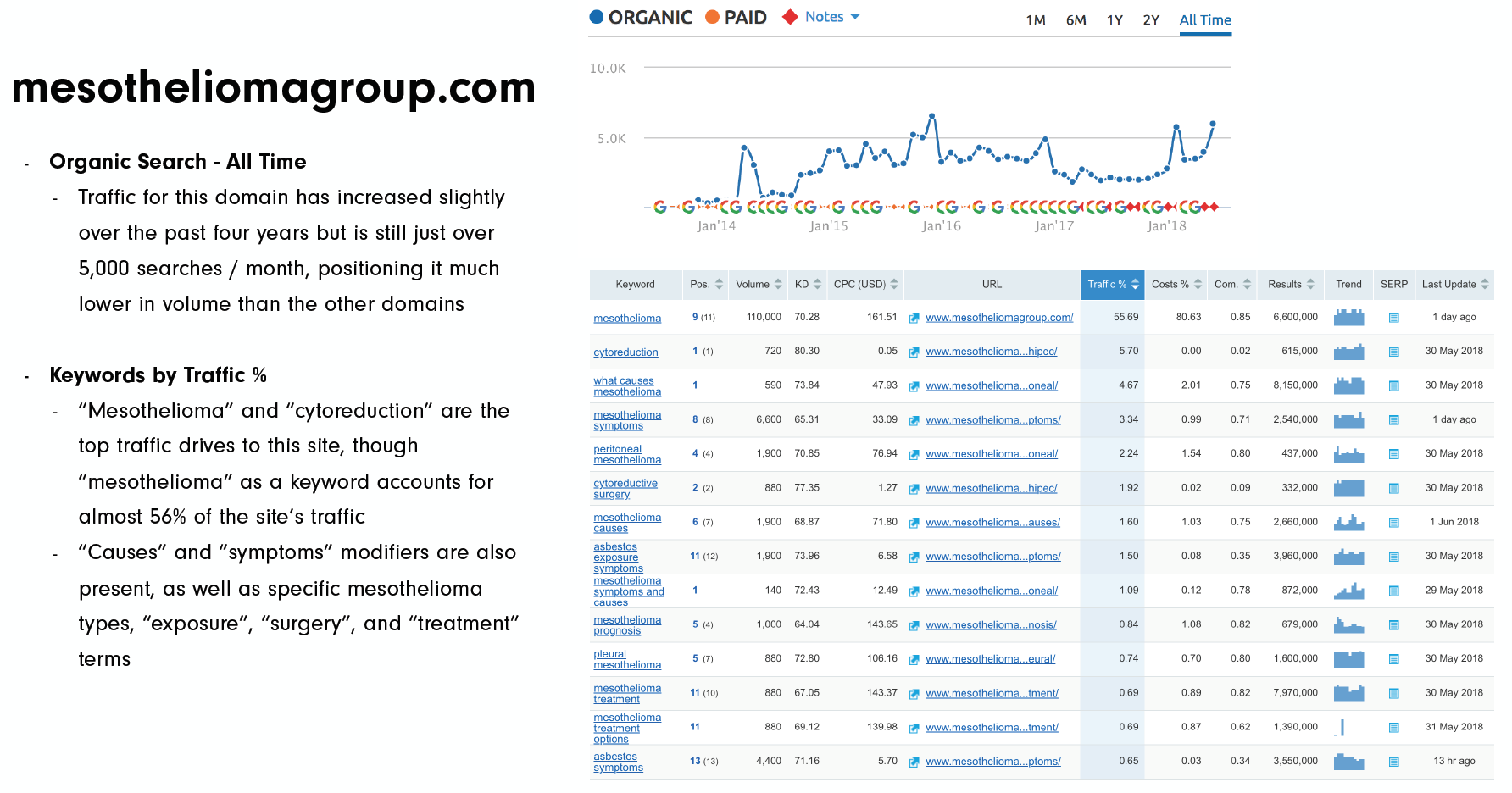View SERP snapshot for mesothelioma treatment options
Viewport: 1512px width, 793px height.
tap(1393, 727)
